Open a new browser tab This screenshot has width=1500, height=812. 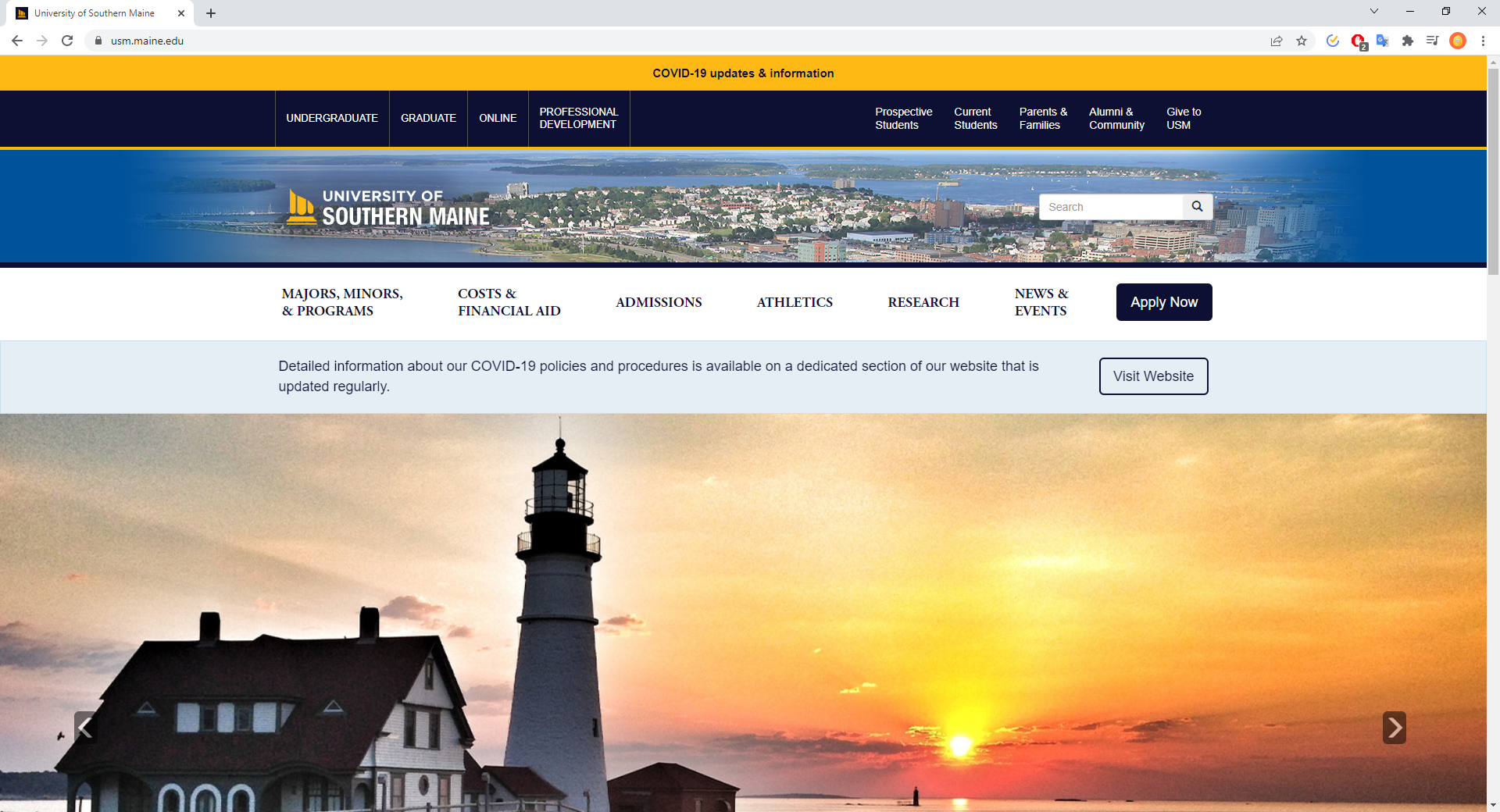click(211, 13)
